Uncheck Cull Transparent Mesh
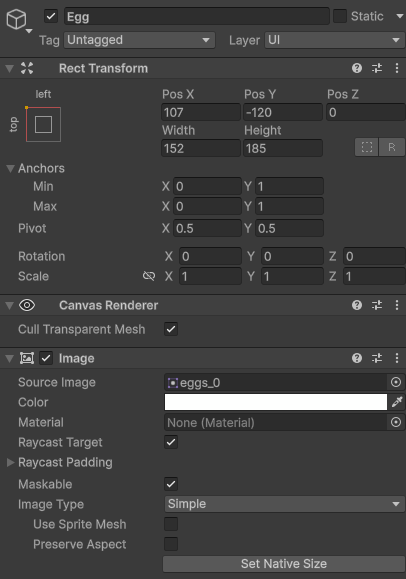The image size is (406, 579). [x=171, y=329]
